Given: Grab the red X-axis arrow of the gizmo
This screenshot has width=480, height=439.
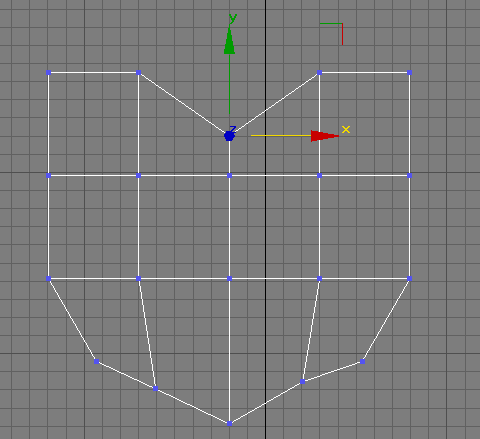Looking at the screenshot, I should 324,136.
